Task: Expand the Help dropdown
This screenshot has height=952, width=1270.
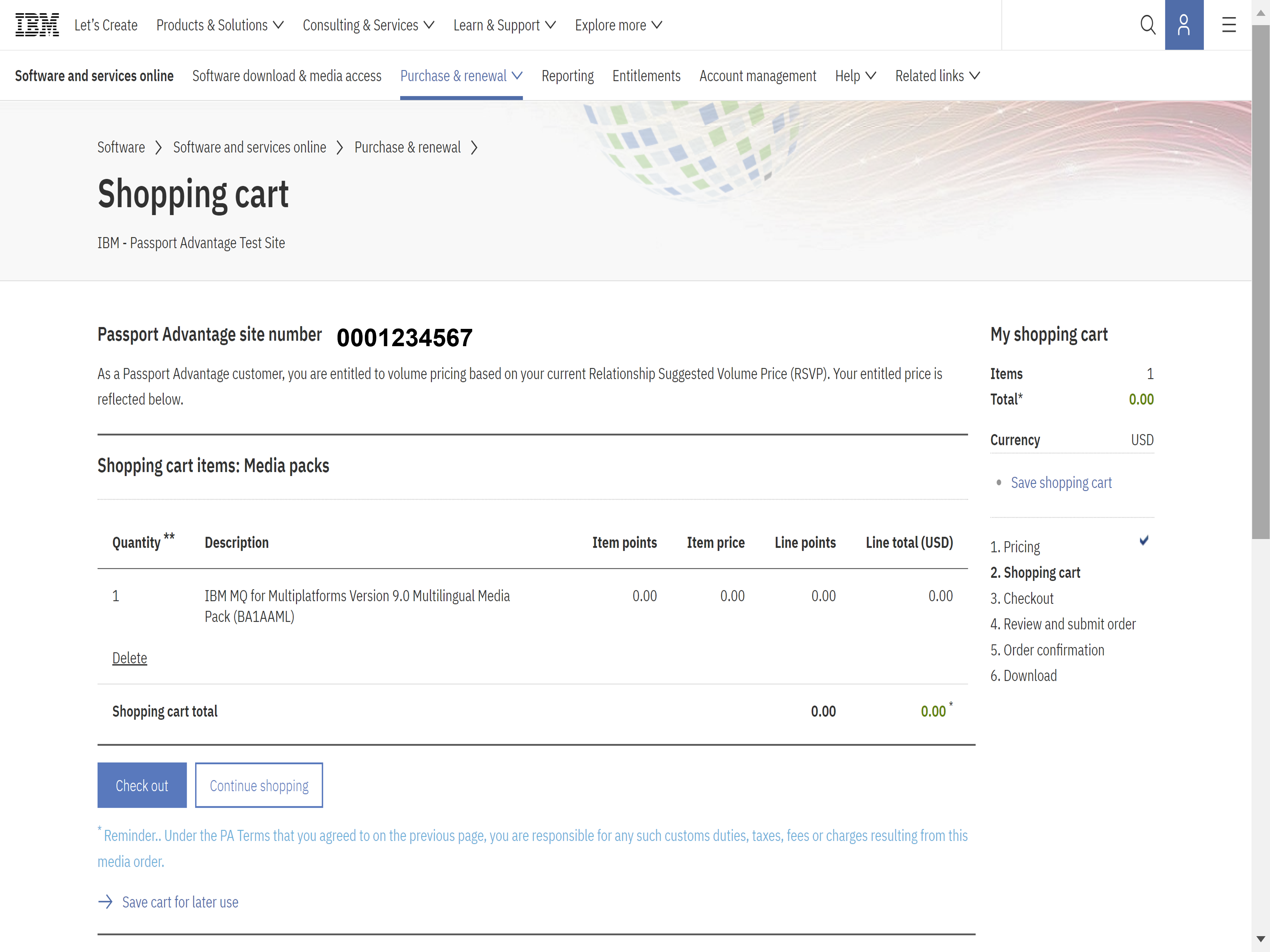Action: (x=856, y=76)
